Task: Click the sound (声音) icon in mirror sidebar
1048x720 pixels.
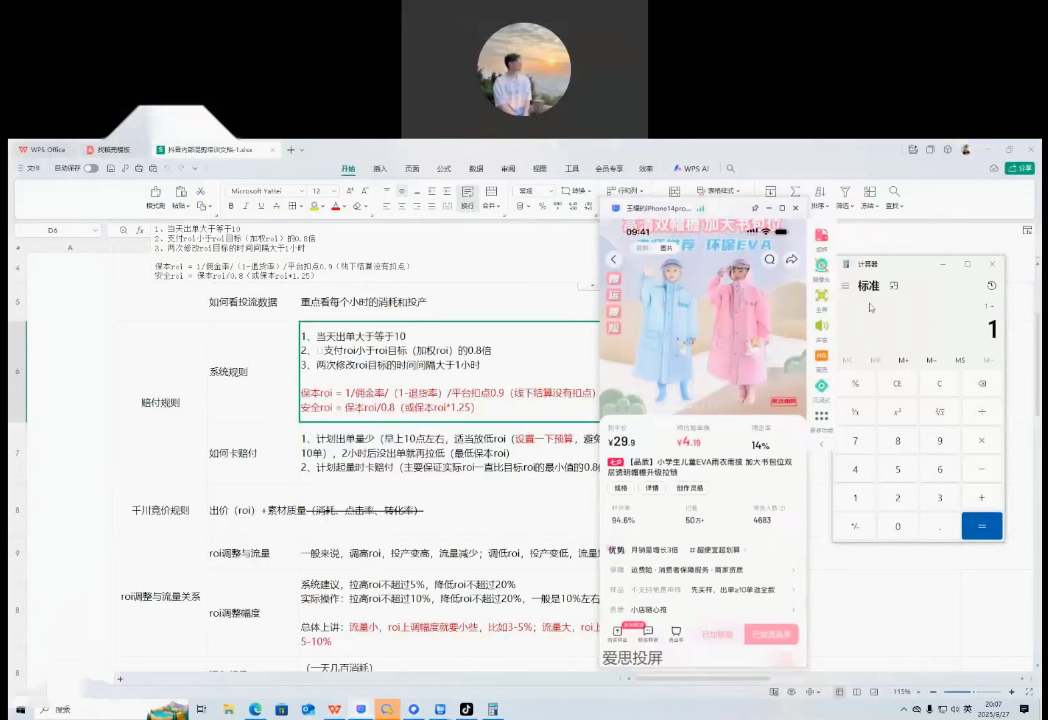Action: point(821,325)
